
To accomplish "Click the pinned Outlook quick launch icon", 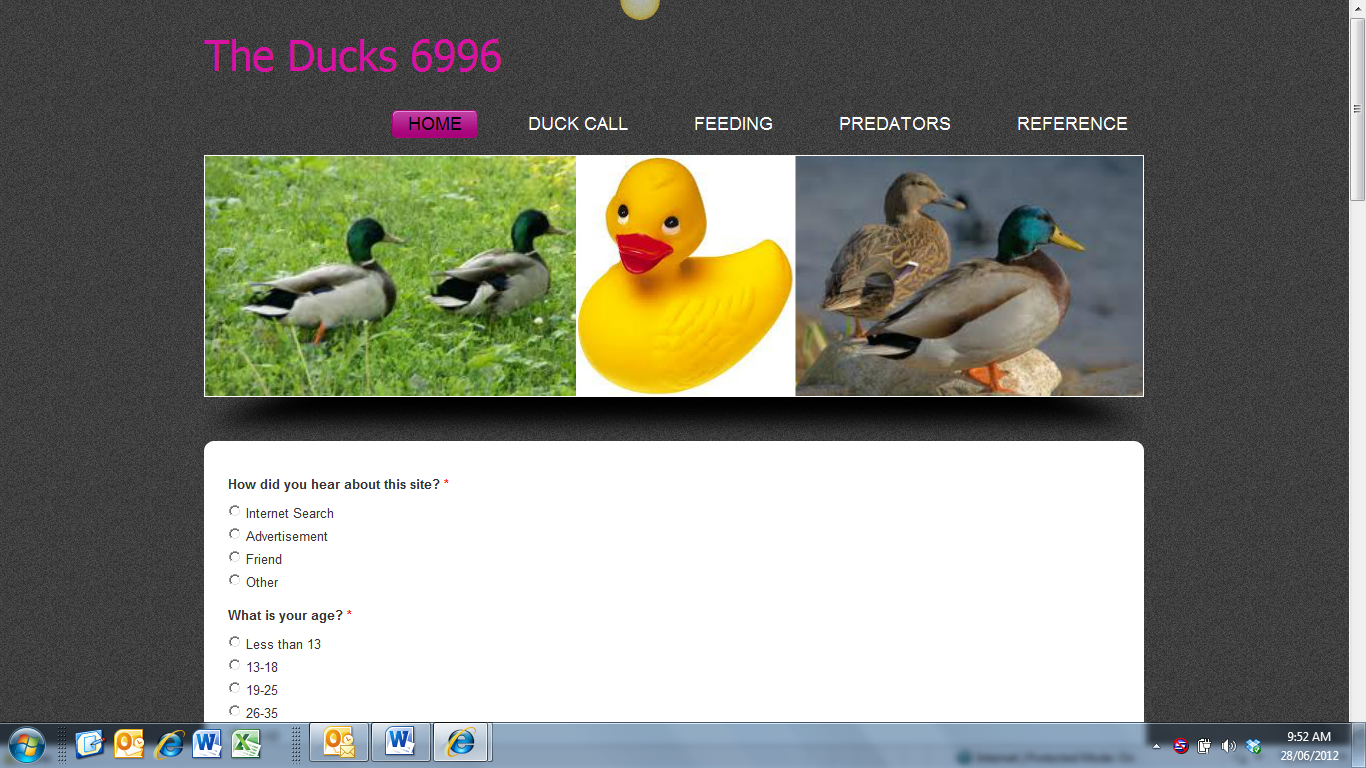I will point(129,744).
